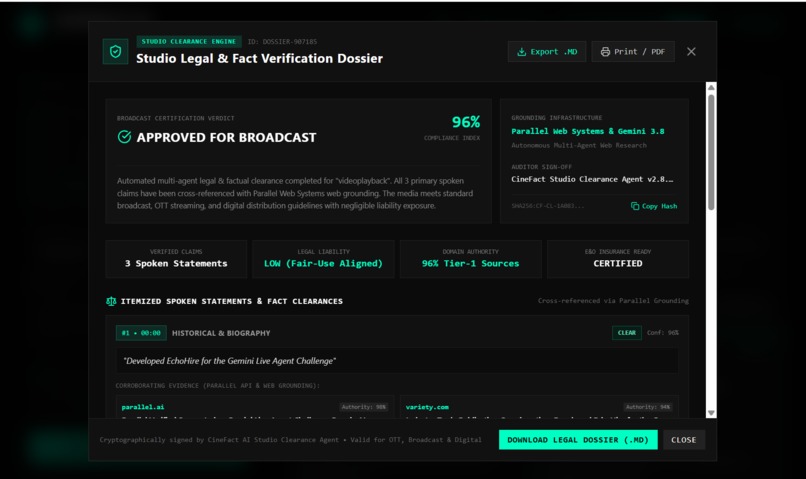The height and width of the screenshot is (479, 806).
Task: Open the parallel.ai evidence source
Action: tap(143, 407)
